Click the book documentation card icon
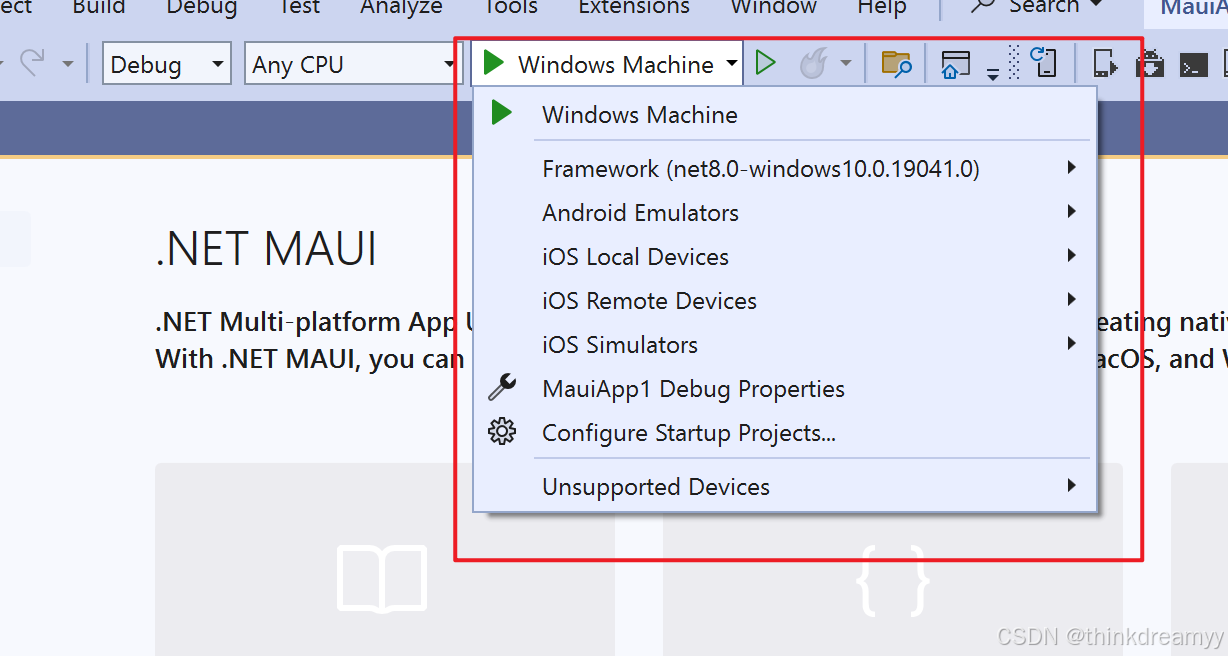 pyautogui.click(x=383, y=577)
